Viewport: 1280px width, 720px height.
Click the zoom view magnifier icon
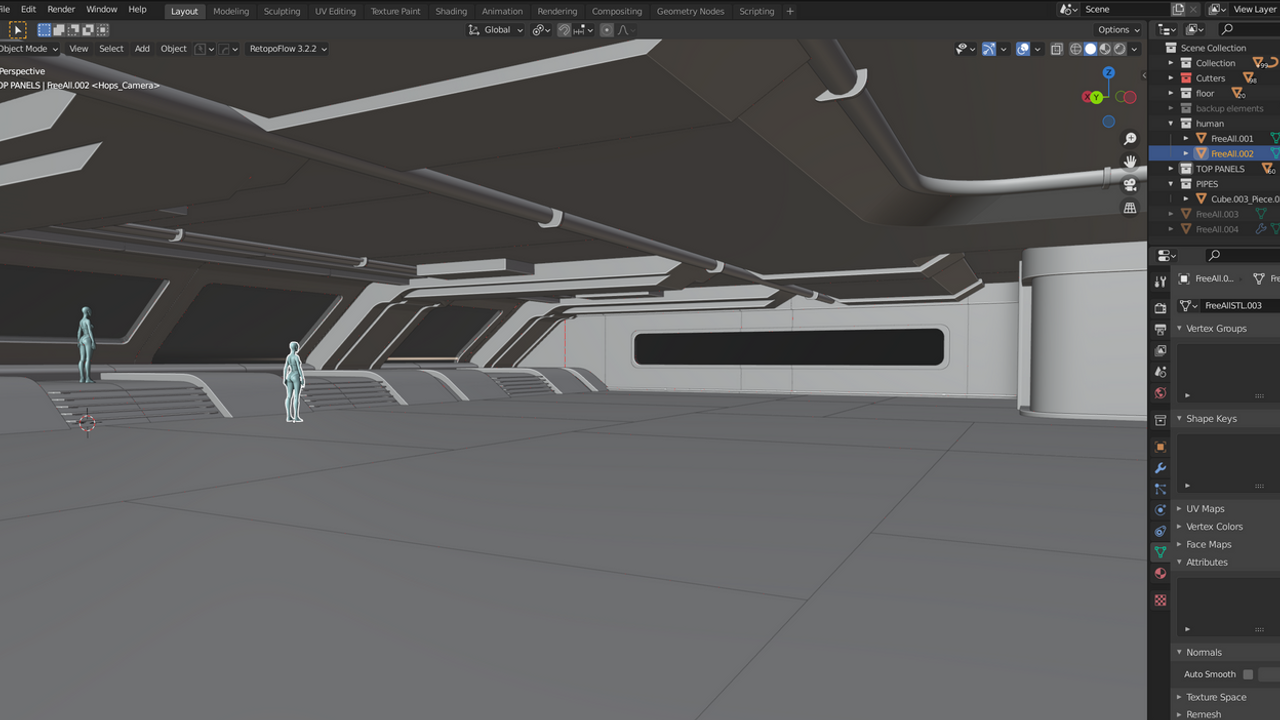(1130, 139)
